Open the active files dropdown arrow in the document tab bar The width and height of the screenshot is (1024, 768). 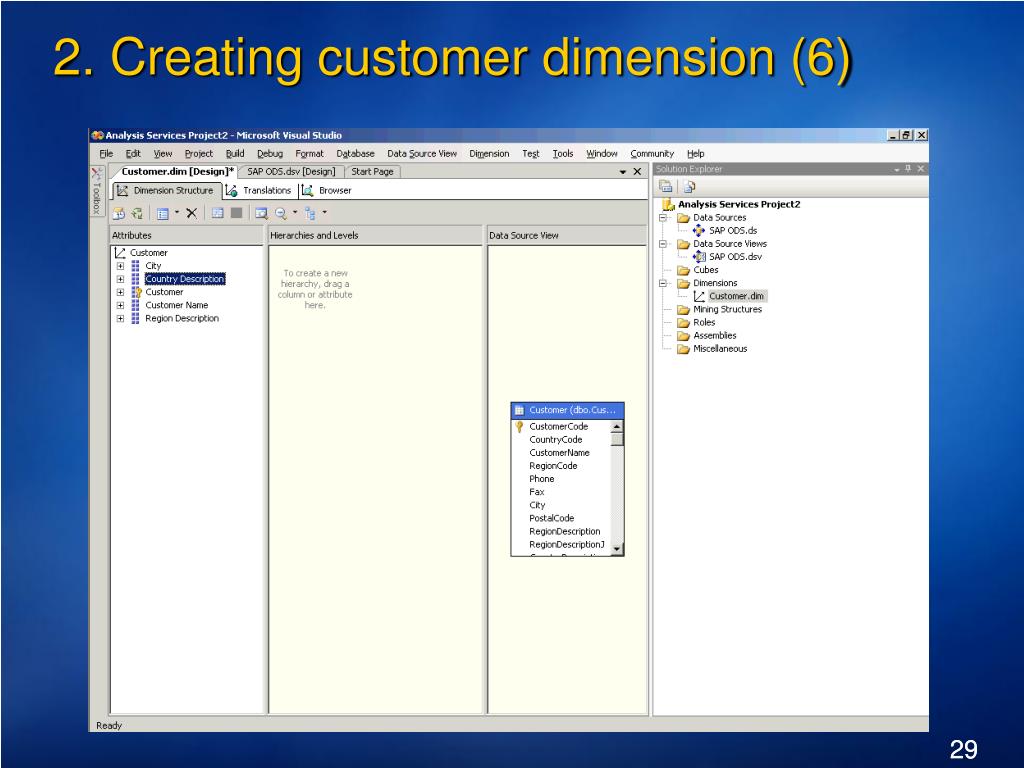[623, 172]
